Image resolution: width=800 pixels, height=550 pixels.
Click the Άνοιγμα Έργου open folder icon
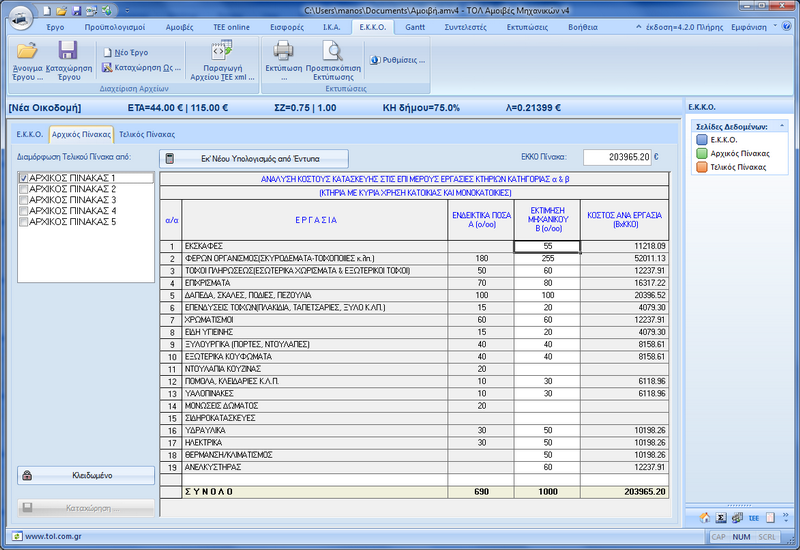27,52
